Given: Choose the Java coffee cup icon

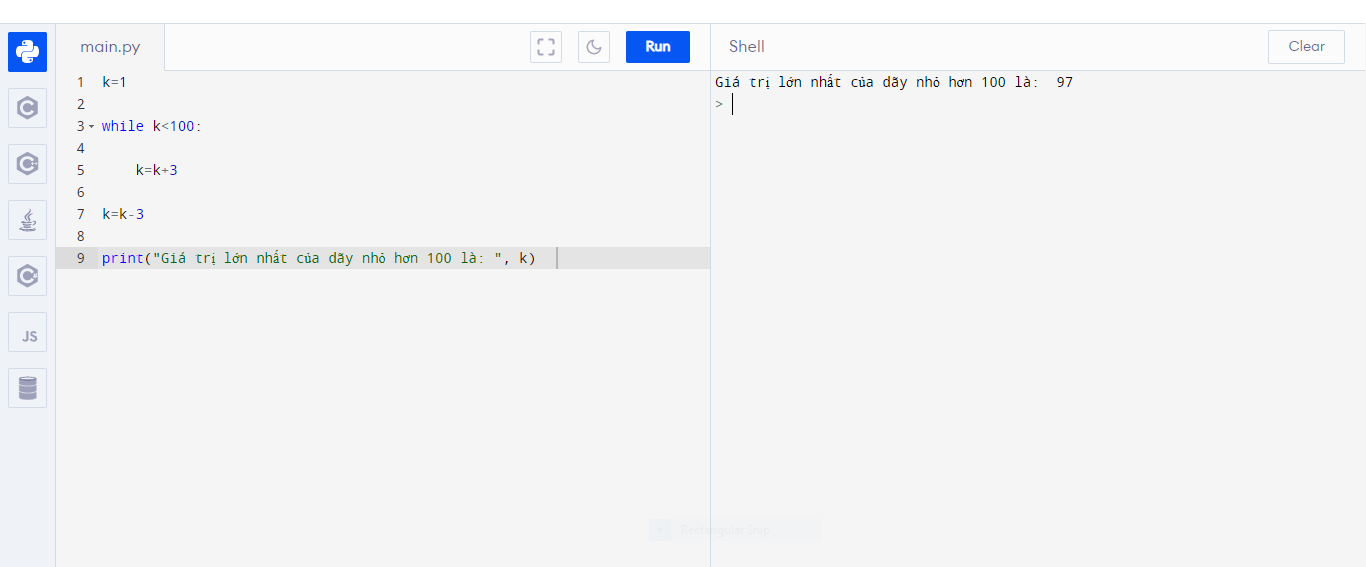Looking at the screenshot, I should pos(28,220).
